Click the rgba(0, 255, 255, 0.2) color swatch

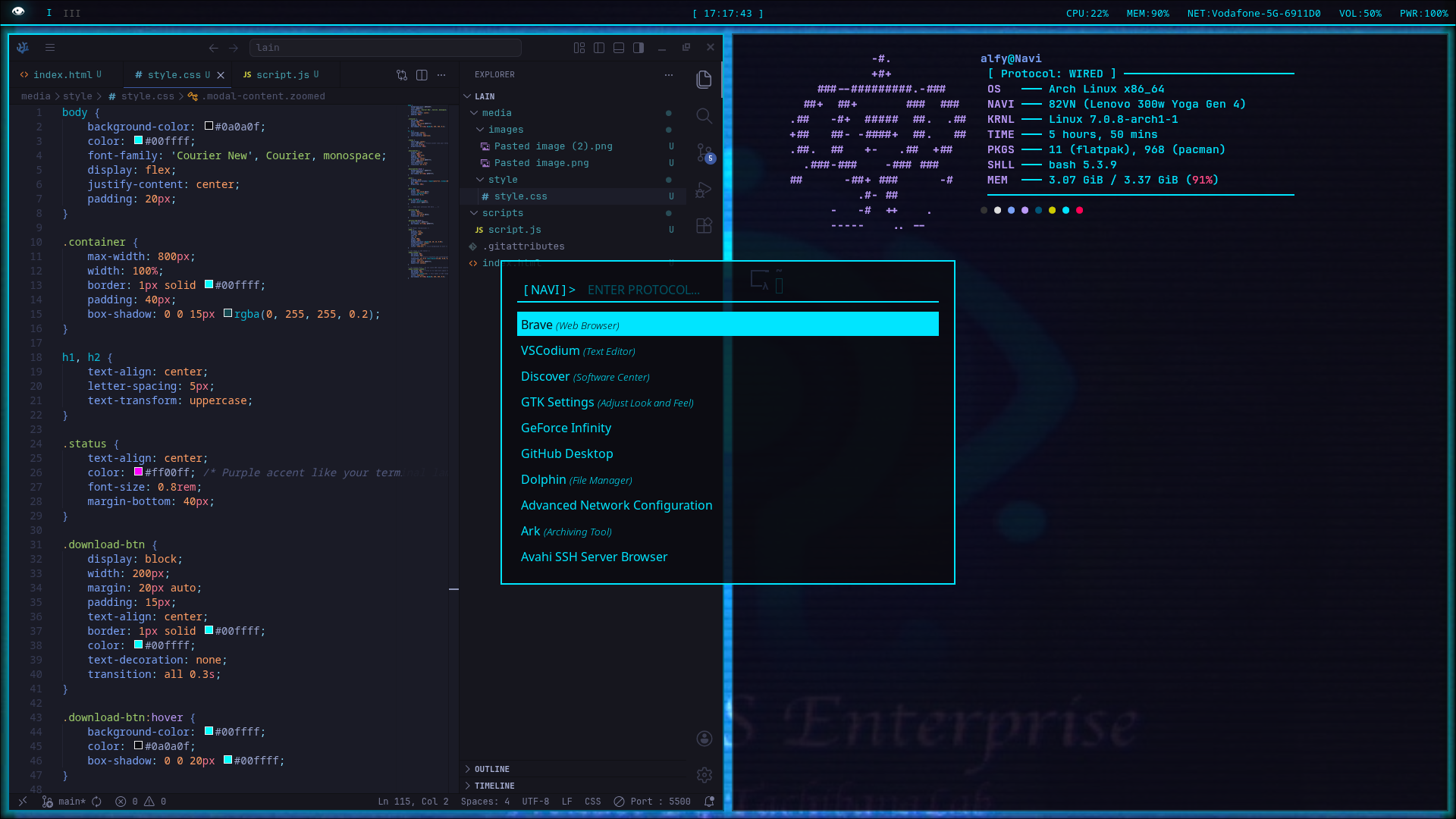tap(227, 313)
